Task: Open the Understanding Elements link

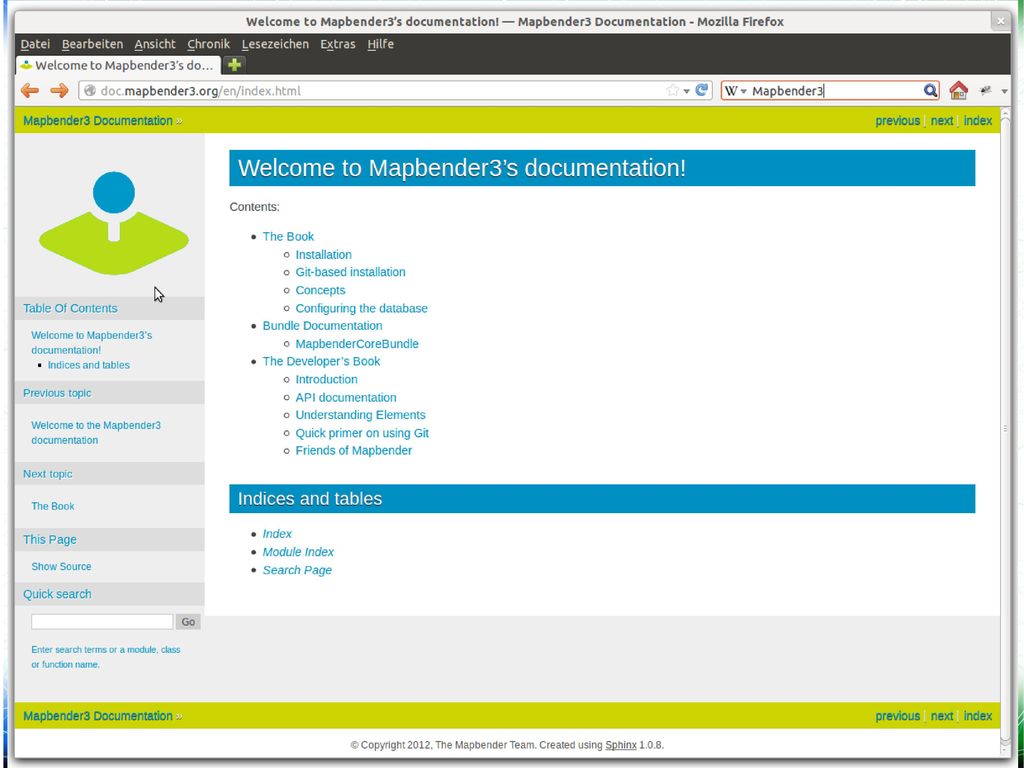Action: click(x=360, y=415)
